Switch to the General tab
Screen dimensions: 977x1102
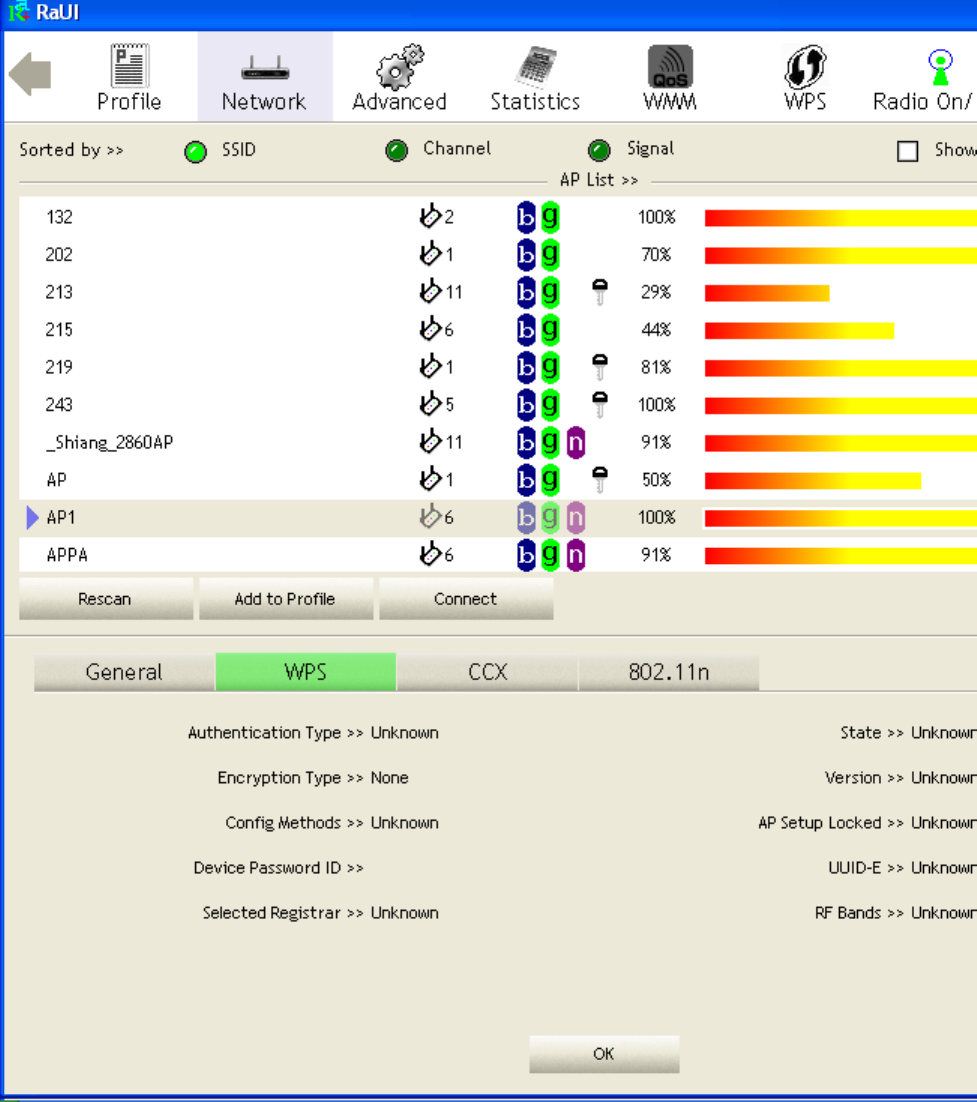(124, 672)
